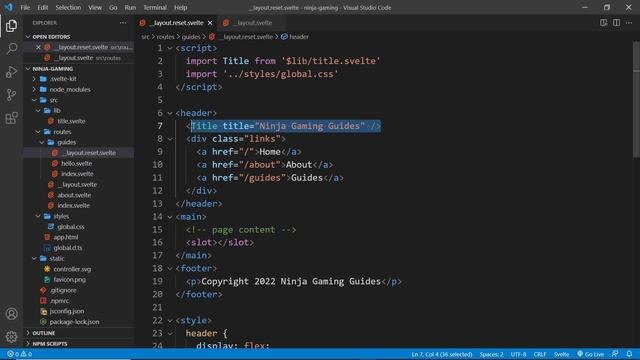The width and height of the screenshot is (640, 360).
Task: Change file encoding UTF-8
Action: (518, 354)
